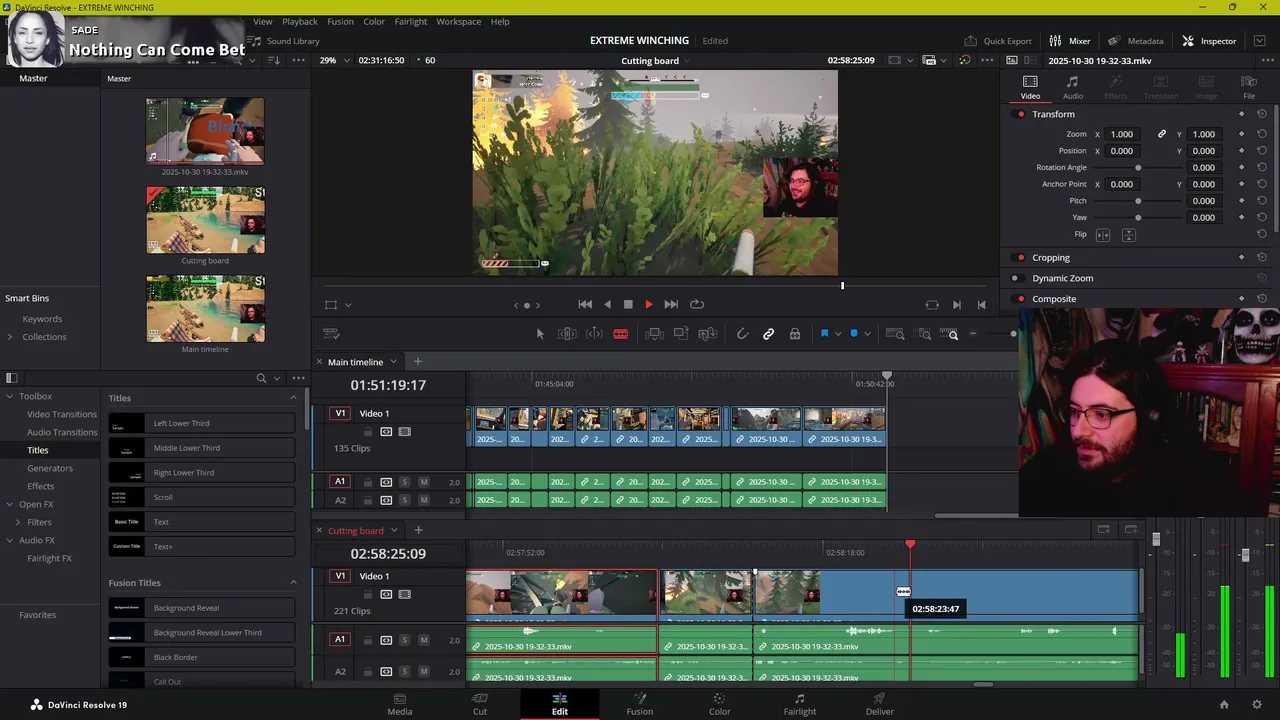Open the flag color dropdown arrow
The width and height of the screenshot is (1280, 720).
[838, 334]
